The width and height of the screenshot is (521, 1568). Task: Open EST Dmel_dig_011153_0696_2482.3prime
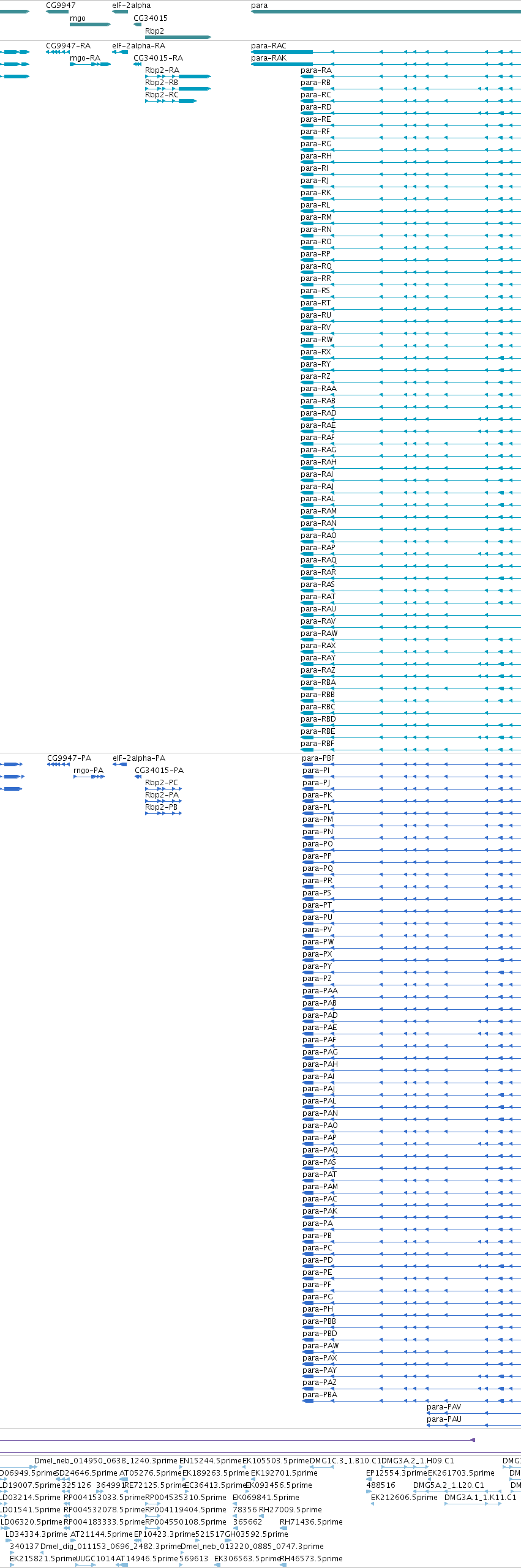(x=110, y=1547)
